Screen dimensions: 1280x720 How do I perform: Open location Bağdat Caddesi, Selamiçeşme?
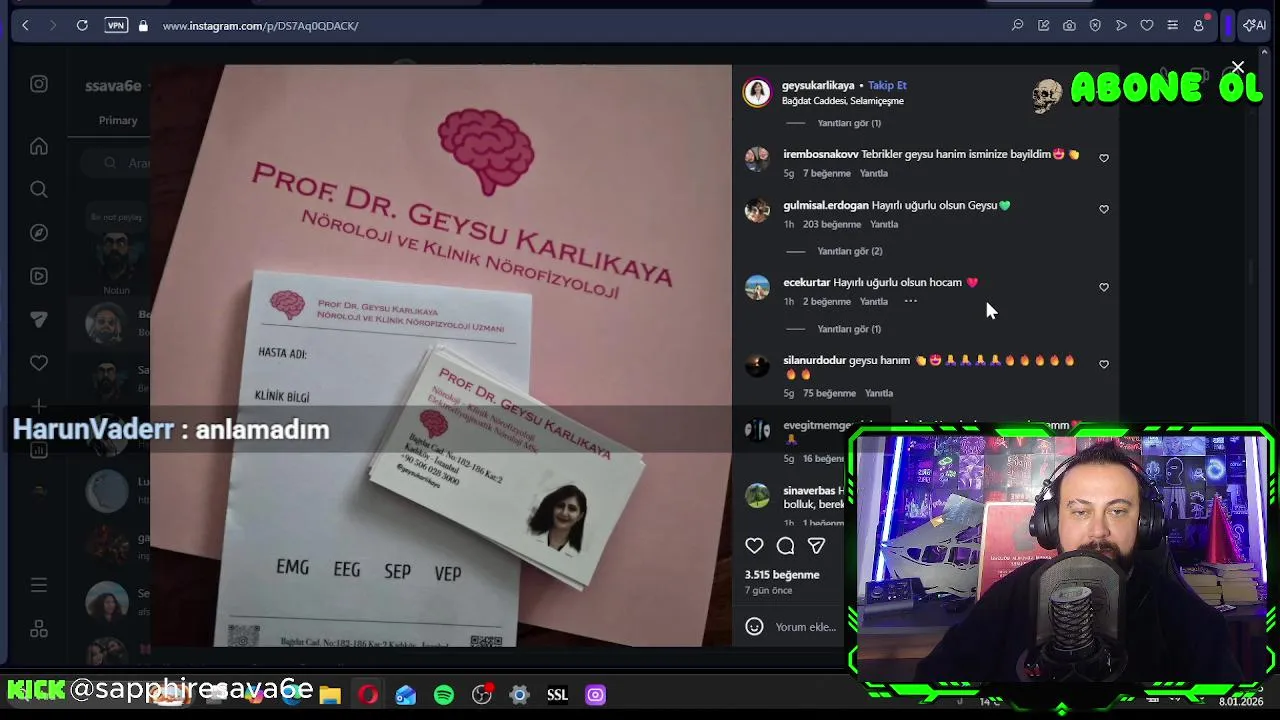(842, 101)
